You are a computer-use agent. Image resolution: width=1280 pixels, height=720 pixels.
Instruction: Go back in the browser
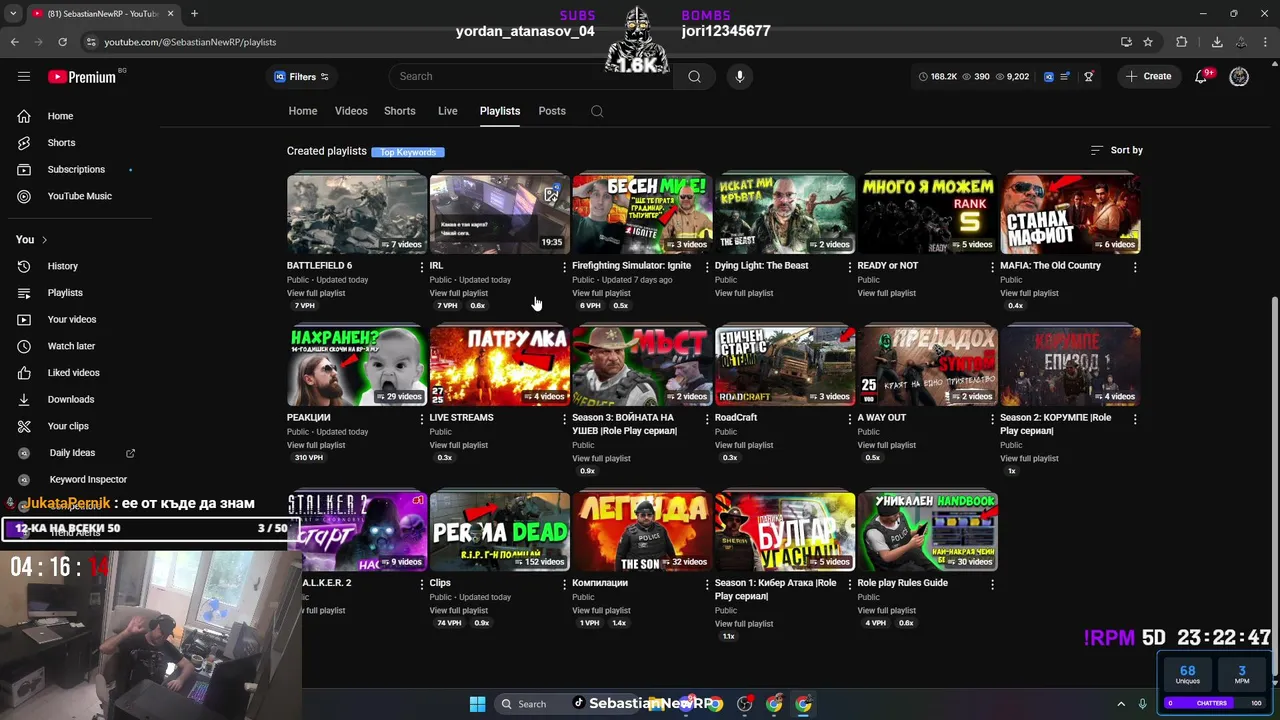pyautogui.click(x=14, y=42)
